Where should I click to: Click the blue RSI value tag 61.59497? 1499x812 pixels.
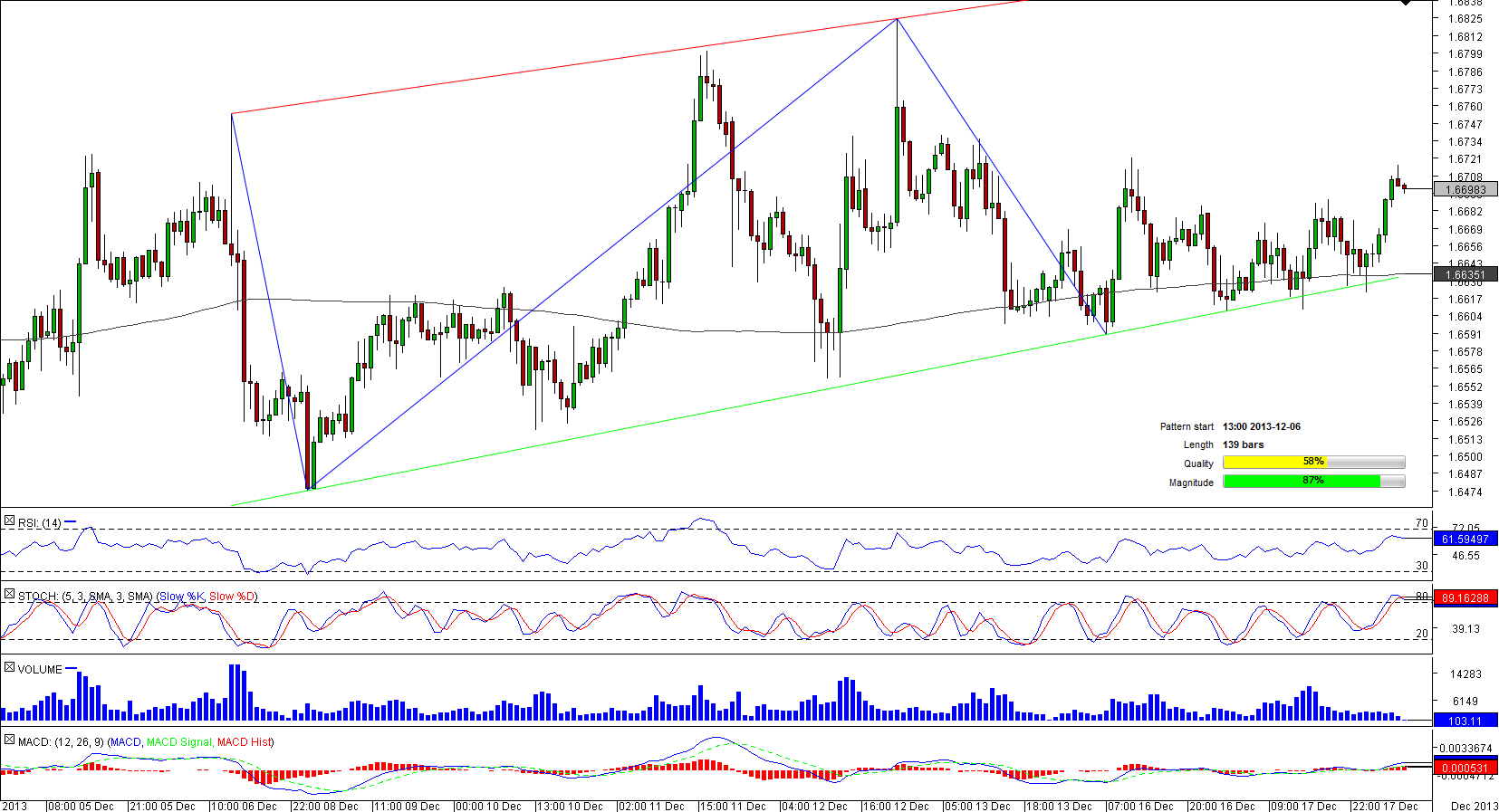pos(1465,540)
